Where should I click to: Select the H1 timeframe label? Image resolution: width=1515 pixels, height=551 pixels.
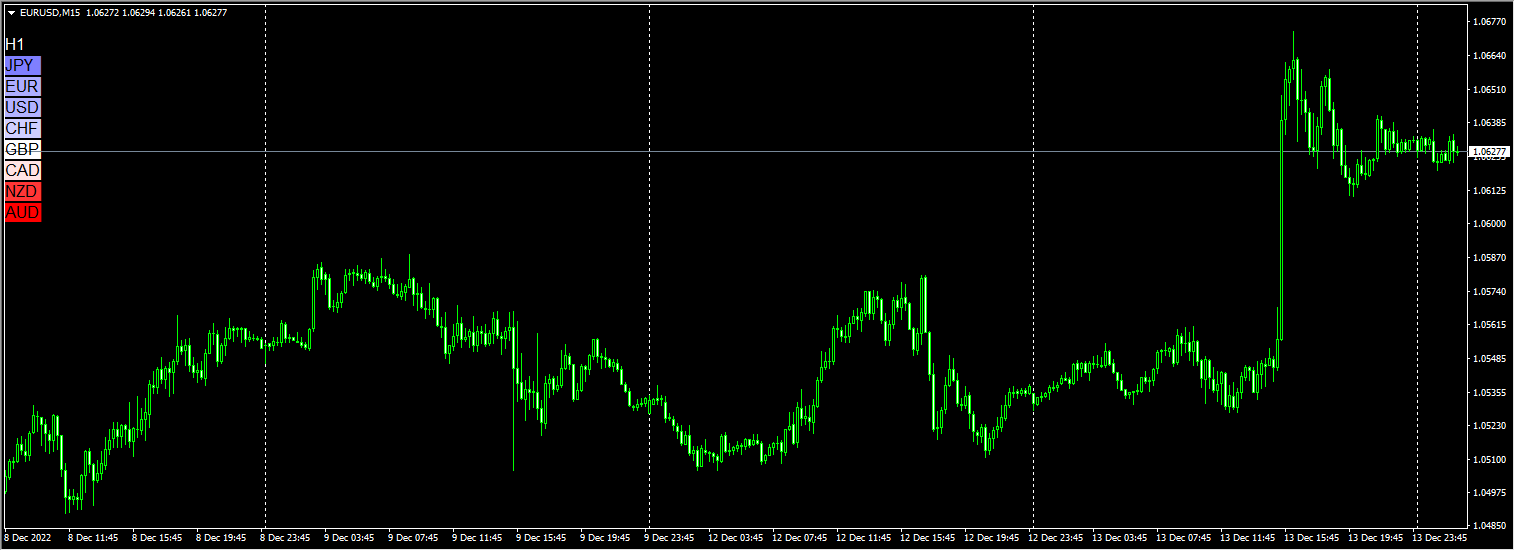pos(15,45)
